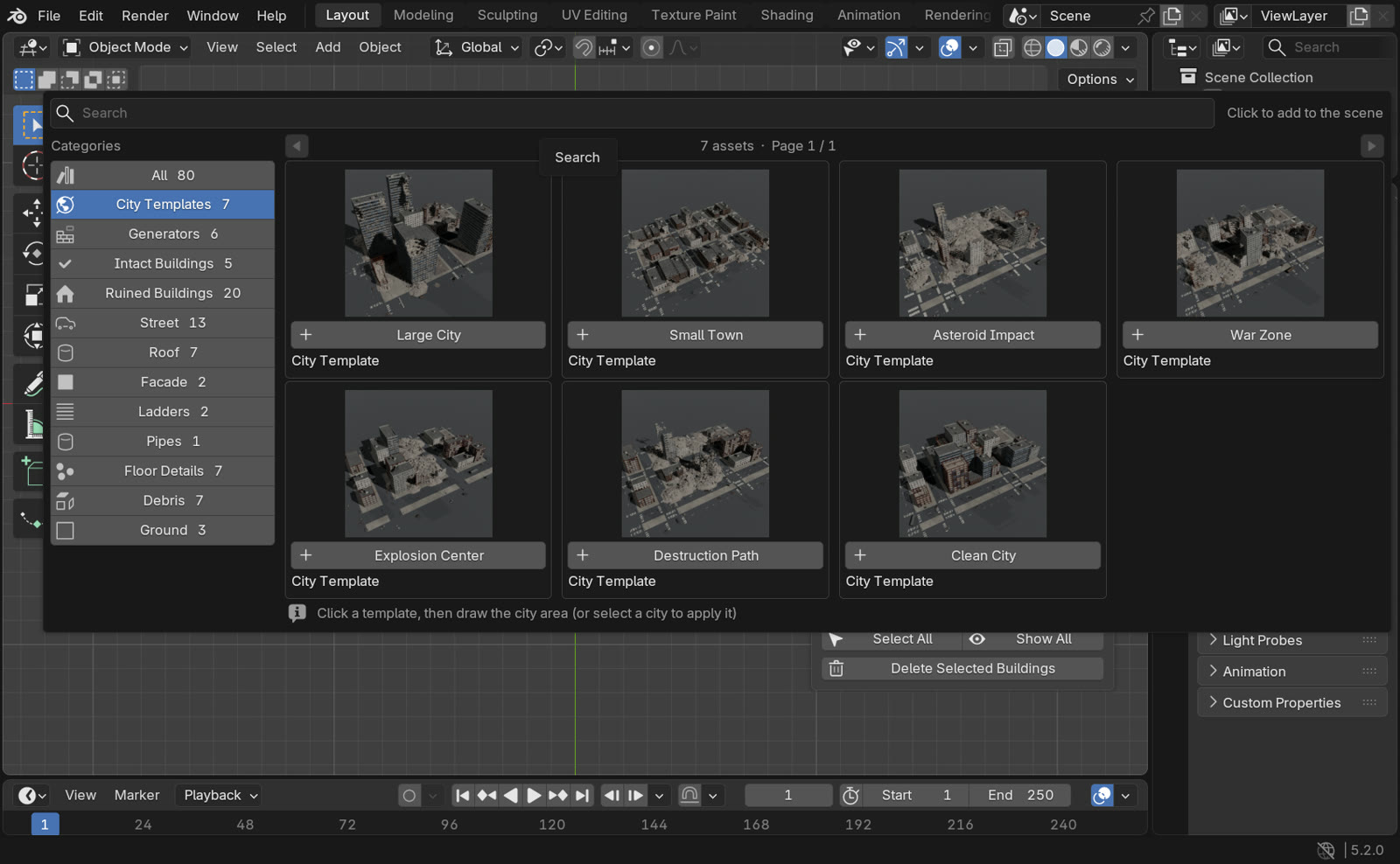Switch to rendered viewport shading

tap(1102, 47)
